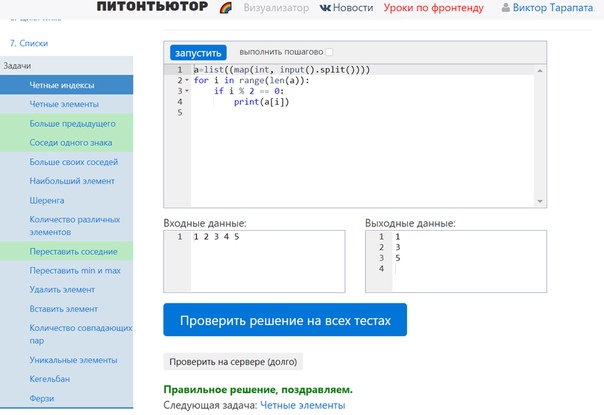Image resolution: width=604 pixels, height=415 pixels.
Task: Open the Четные элементы sidebar task
Action: point(66,104)
